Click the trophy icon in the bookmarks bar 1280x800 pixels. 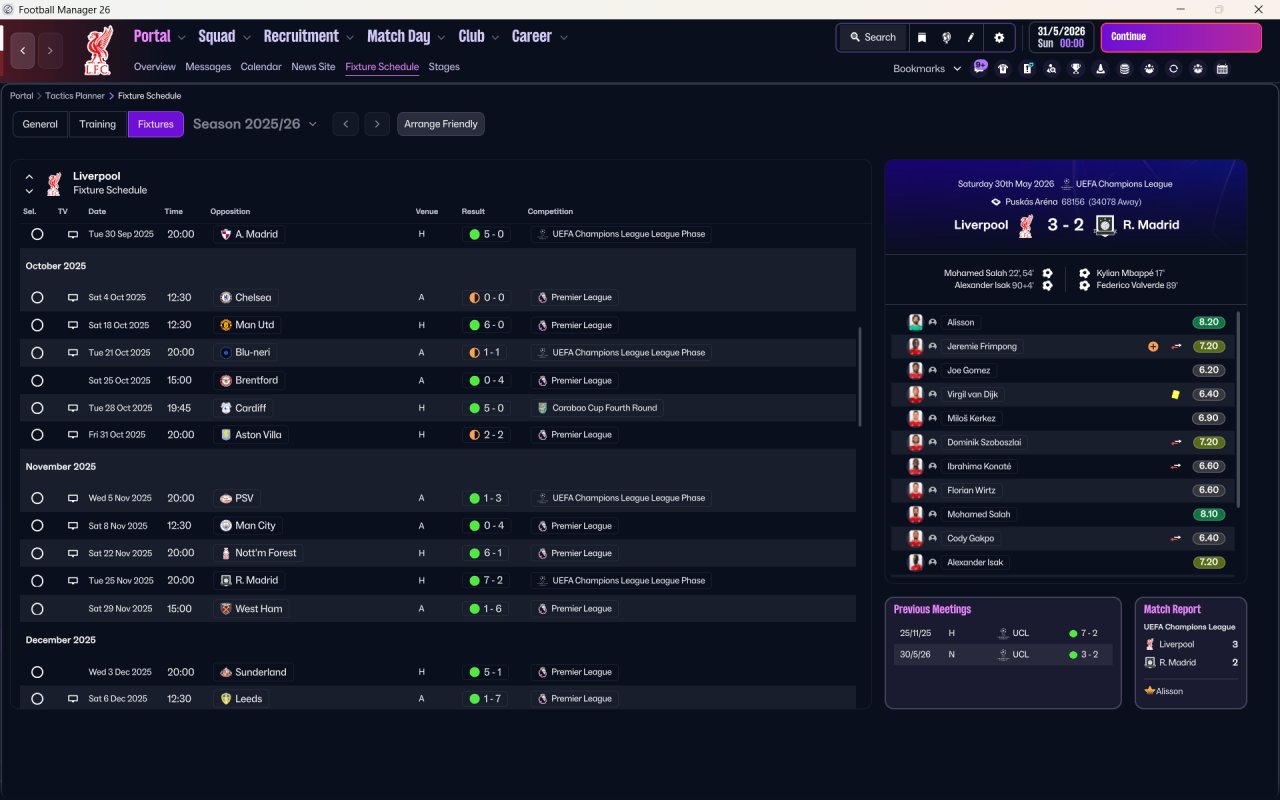coord(1076,69)
